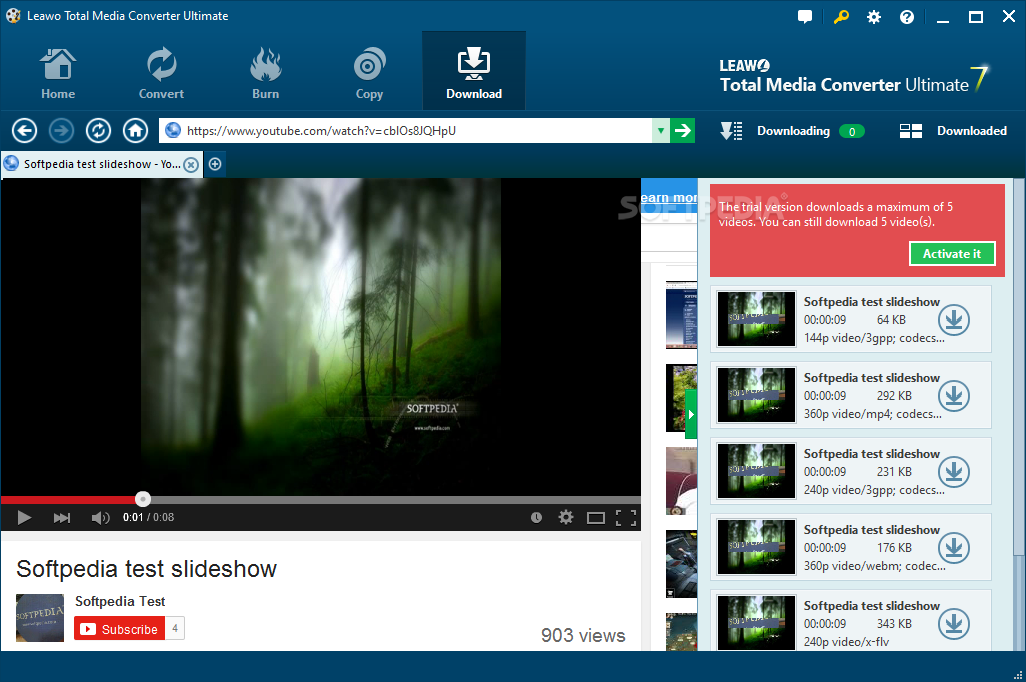Skip to the next video

(x=62, y=518)
